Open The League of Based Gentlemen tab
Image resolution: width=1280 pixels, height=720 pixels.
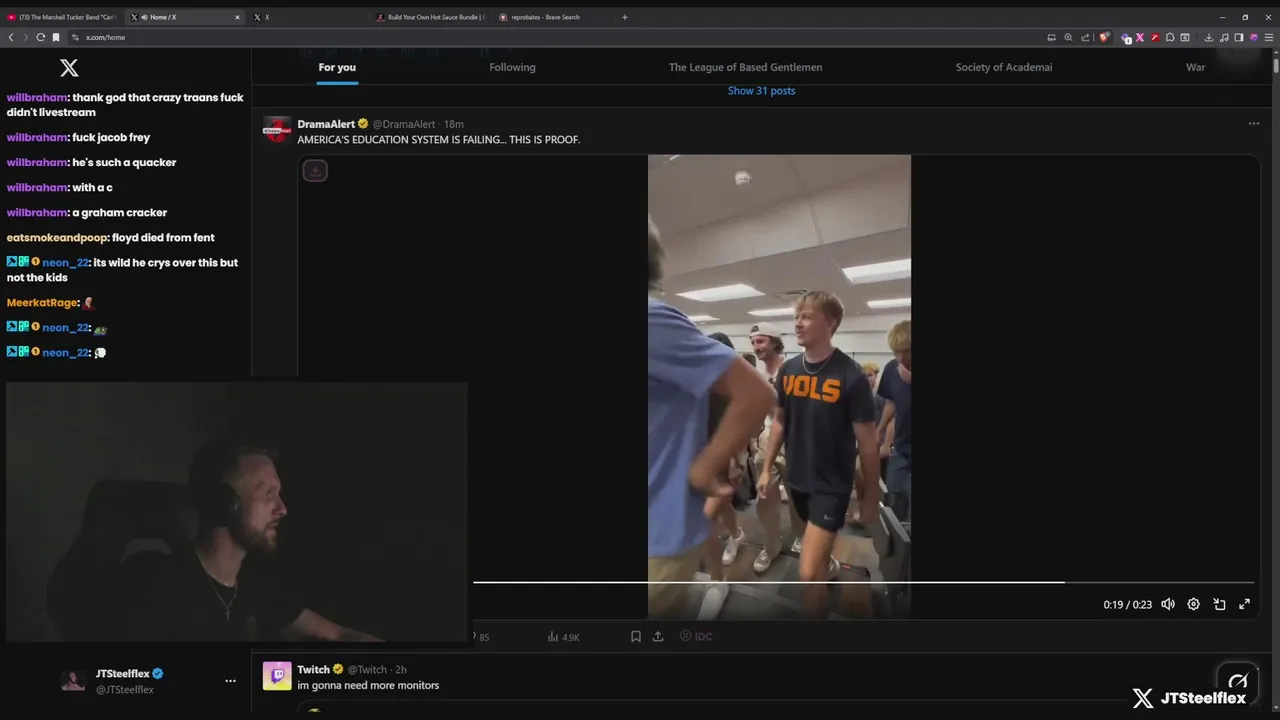tap(745, 67)
